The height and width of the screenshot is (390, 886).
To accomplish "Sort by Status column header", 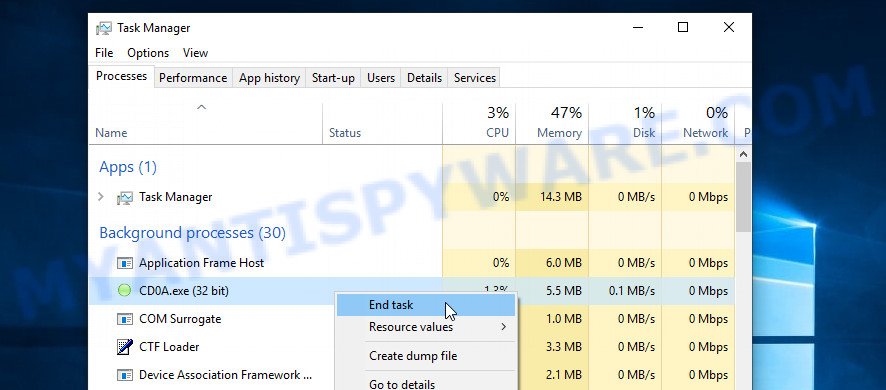I will [x=345, y=133].
